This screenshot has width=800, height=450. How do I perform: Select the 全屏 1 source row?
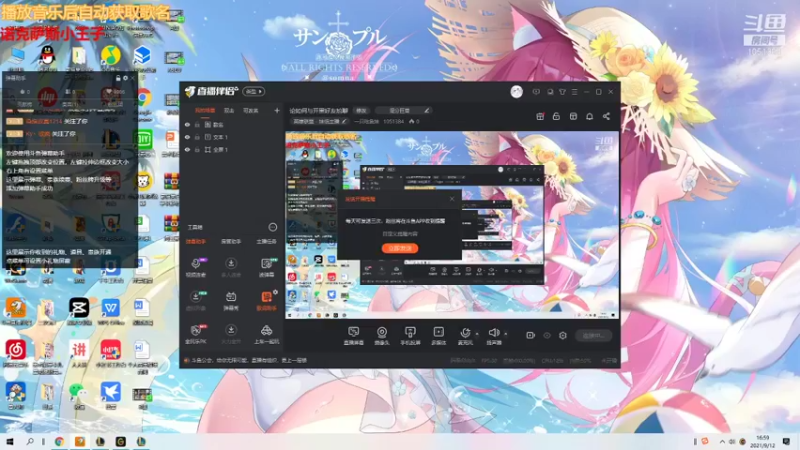click(232, 149)
